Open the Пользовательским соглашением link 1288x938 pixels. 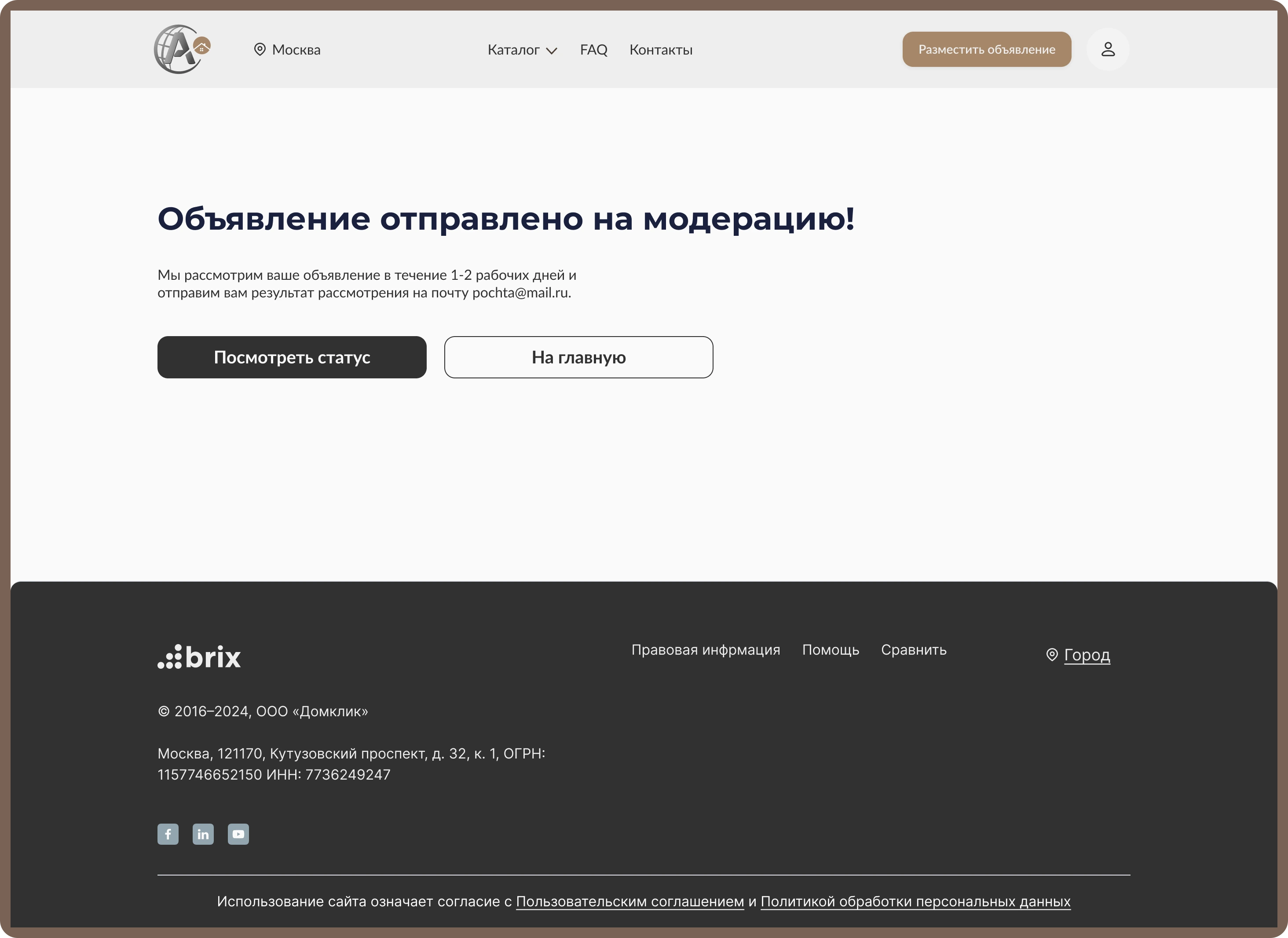630,901
